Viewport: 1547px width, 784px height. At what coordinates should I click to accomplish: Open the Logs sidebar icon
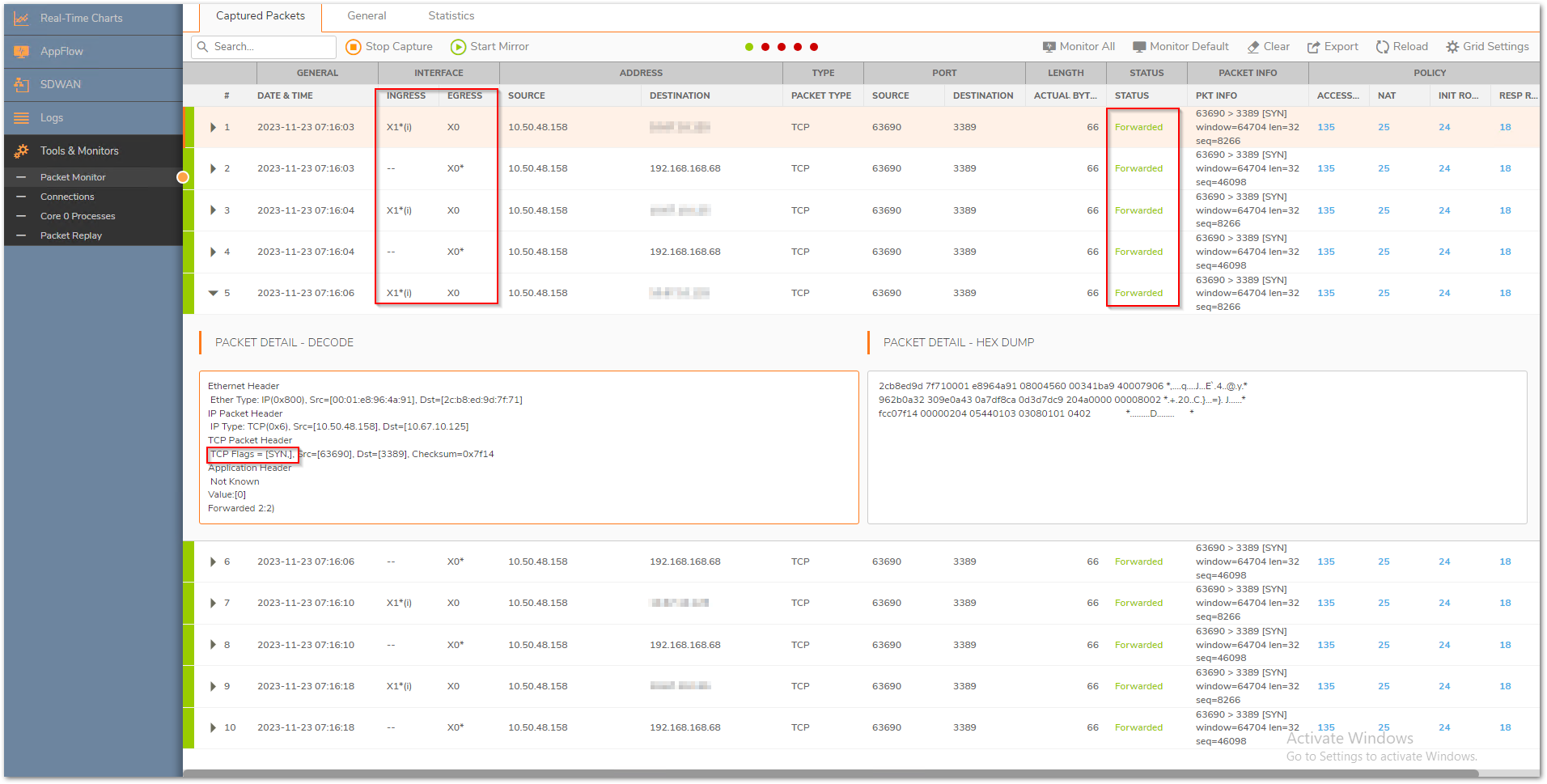22,117
